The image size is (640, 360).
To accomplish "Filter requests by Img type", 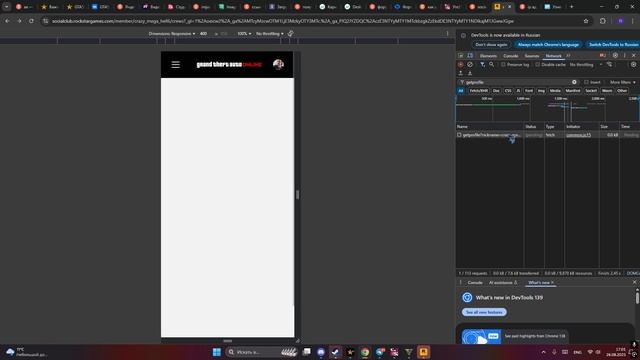I will (x=541, y=91).
